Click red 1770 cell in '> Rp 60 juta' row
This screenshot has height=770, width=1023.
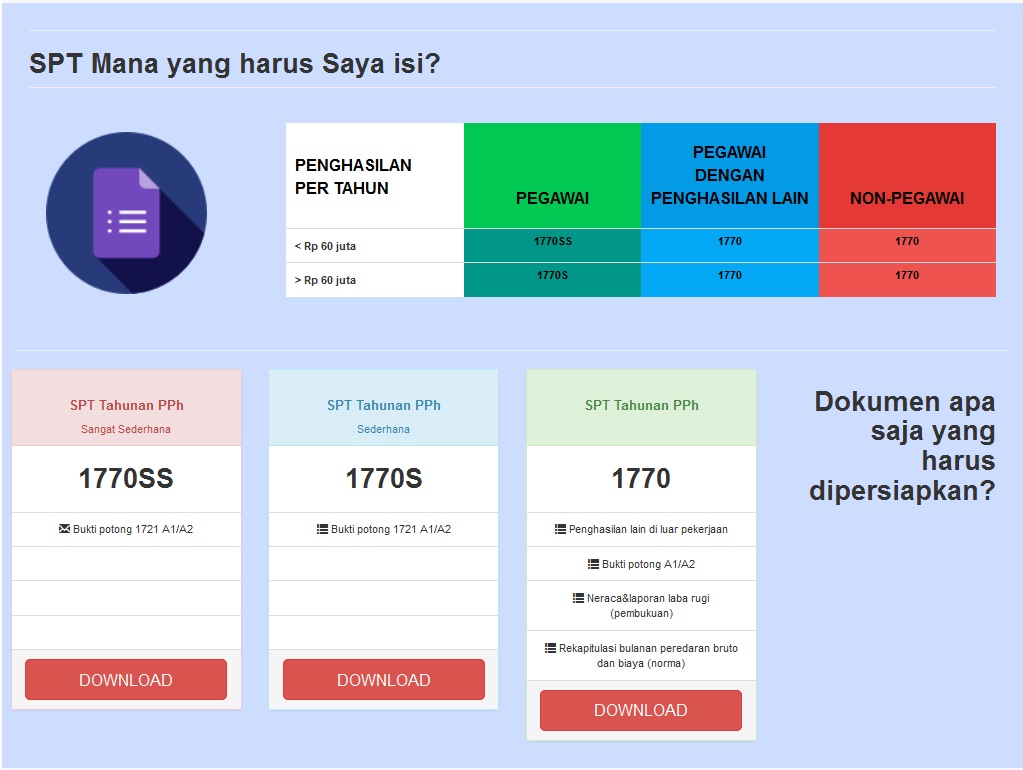[907, 280]
